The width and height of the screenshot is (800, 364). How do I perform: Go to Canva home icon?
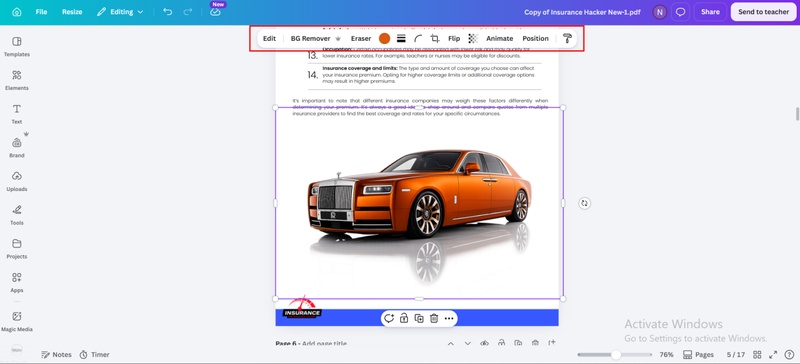click(17, 12)
